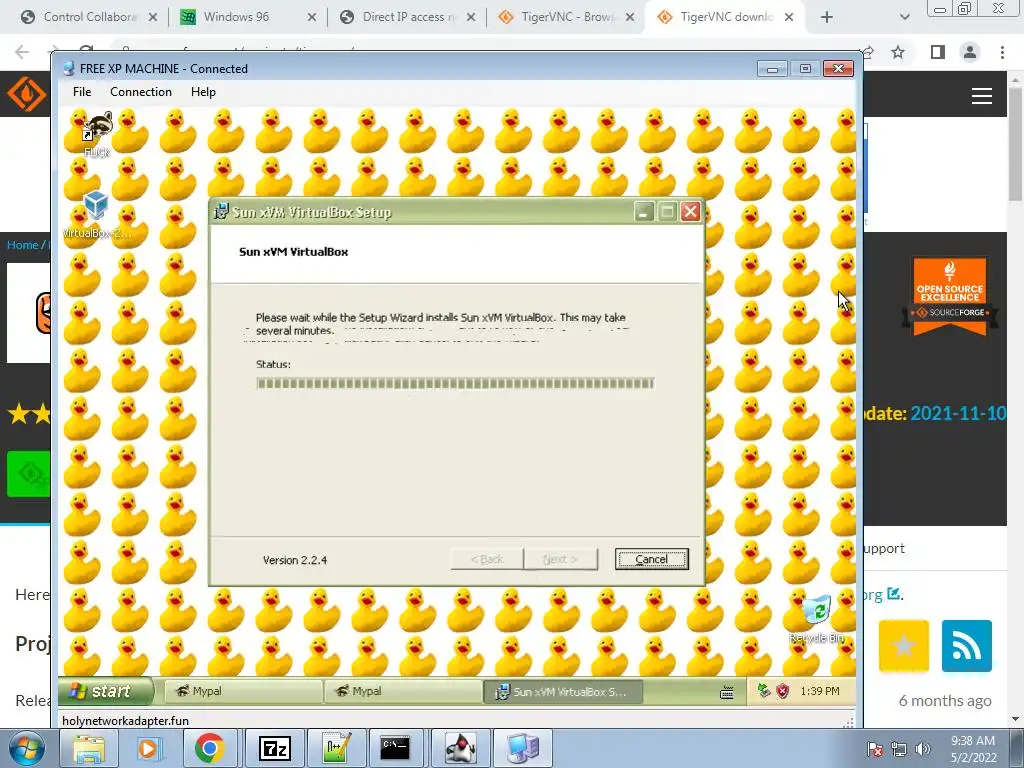Screen dimensions: 1024x768
Task: Click the host volume speaker icon
Action: tap(922, 749)
